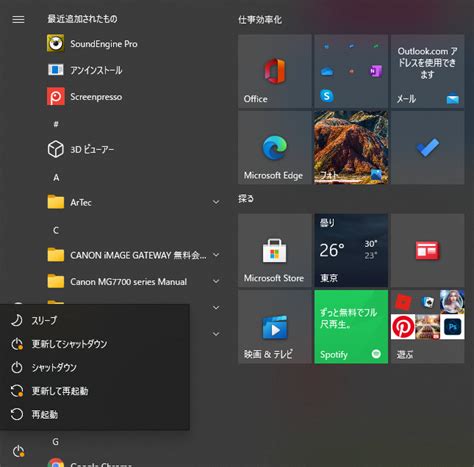
Task: Open the ArTec folder
Action: [133, 202]
